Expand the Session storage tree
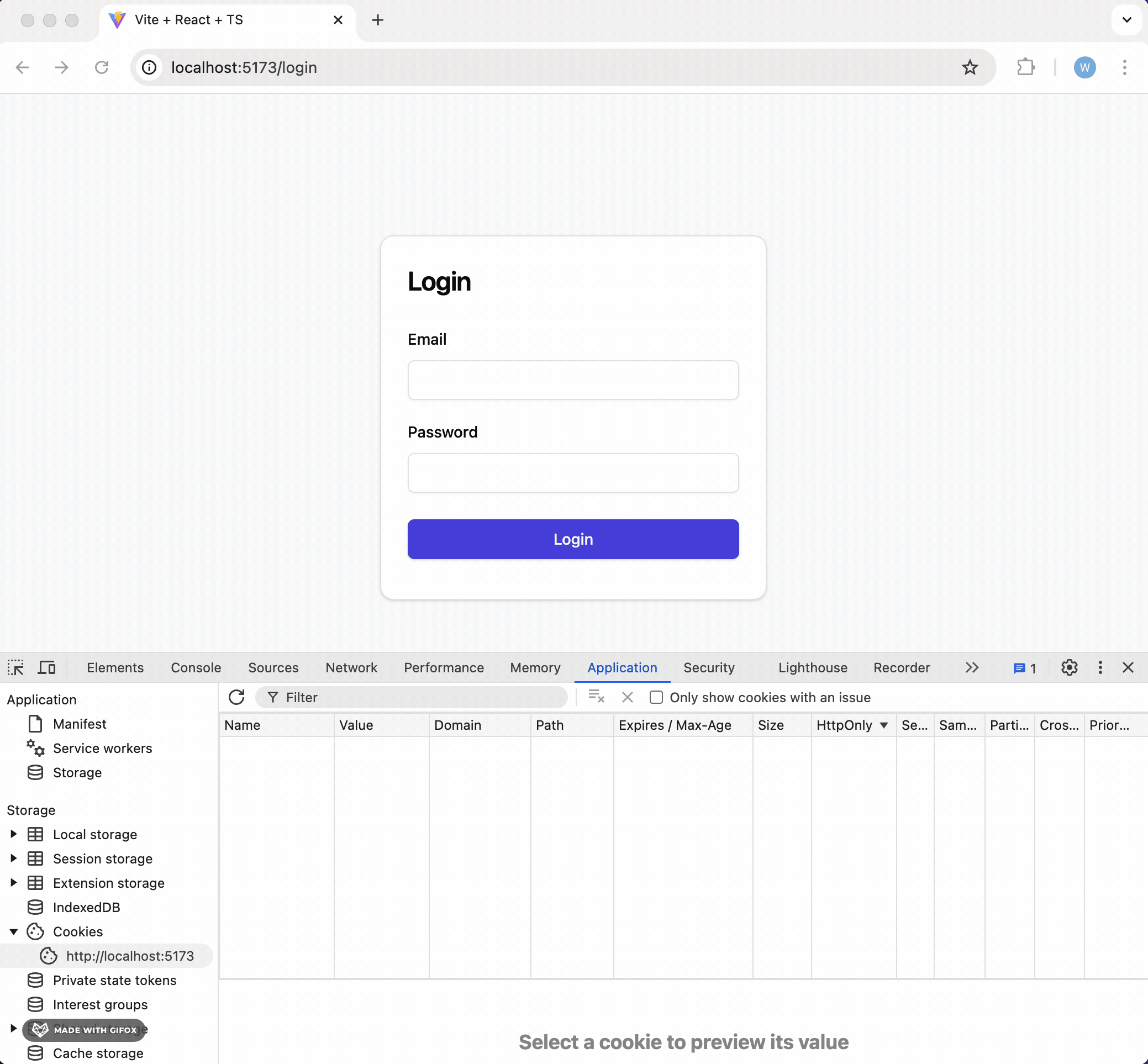The height and width of the screenshot is (1064, 1148). 14,858
